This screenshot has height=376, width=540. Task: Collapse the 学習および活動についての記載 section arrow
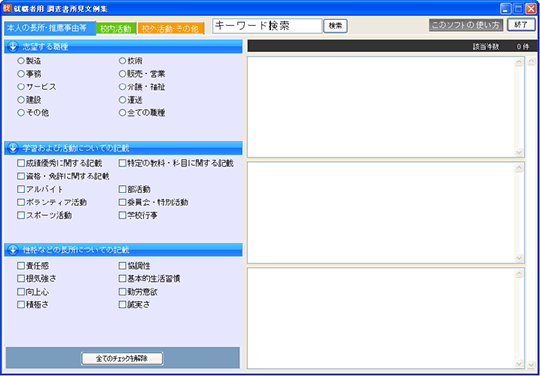point(12,148)
